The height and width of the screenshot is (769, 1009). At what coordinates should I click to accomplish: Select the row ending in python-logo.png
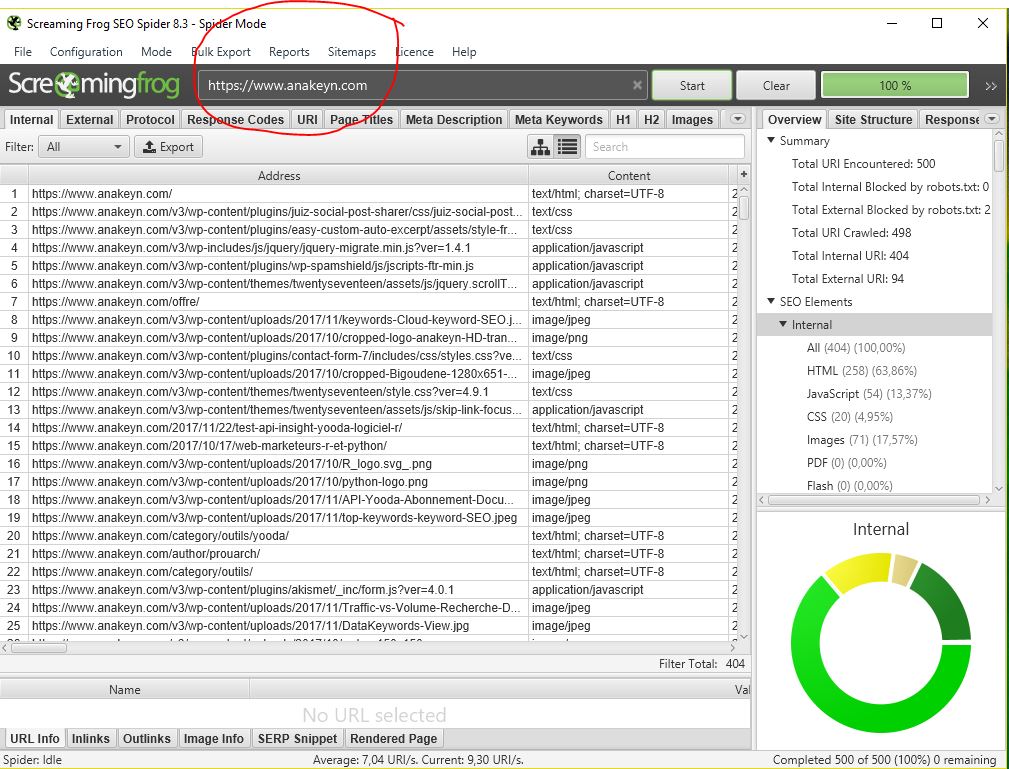(x=369, y=482)
